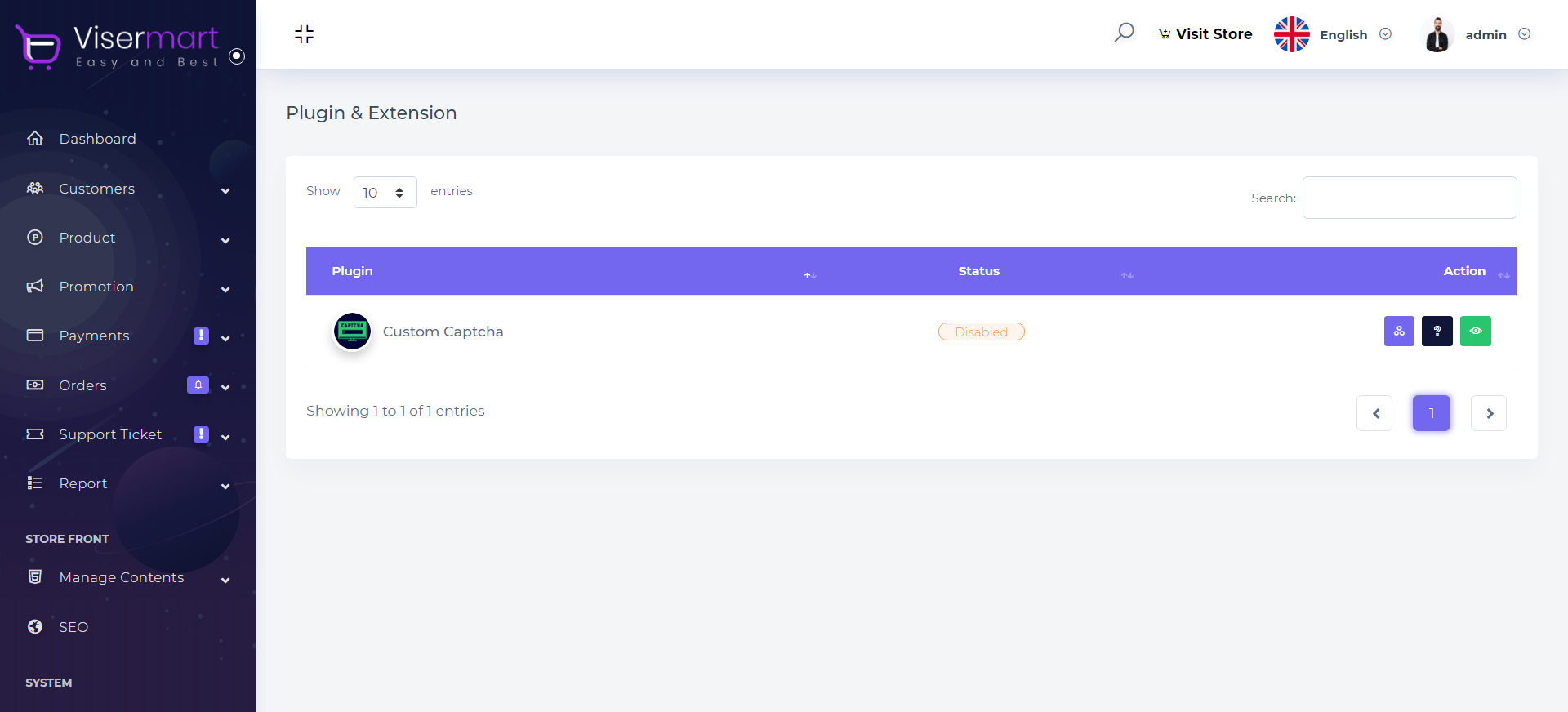The height and width of the screenshot is (712, 1568).
Task: Open help for the Custom Captcha plugin
Action: (x=1437, y=332)
